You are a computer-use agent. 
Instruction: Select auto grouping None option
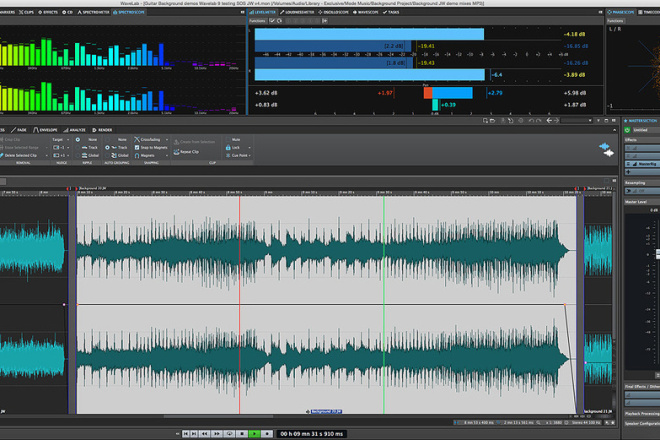coord(107,139)
